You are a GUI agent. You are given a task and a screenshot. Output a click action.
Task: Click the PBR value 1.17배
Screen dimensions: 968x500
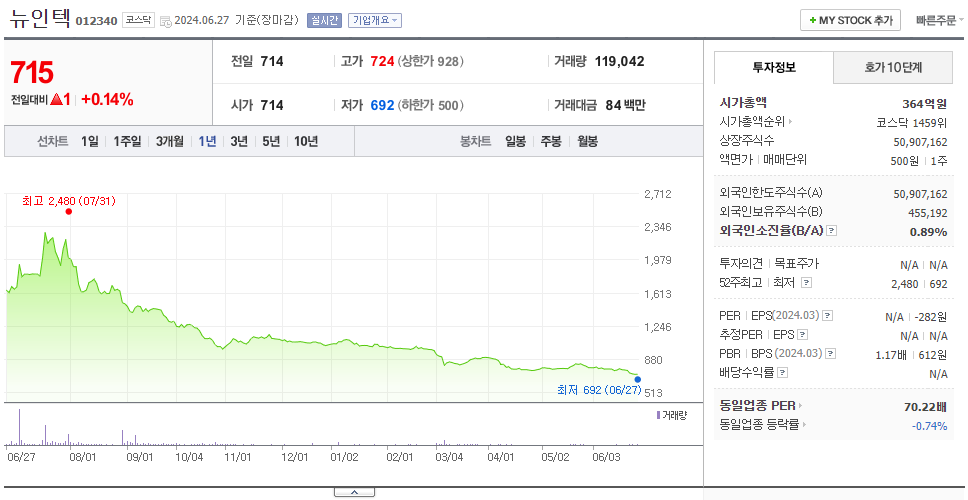tap(890, 356)
